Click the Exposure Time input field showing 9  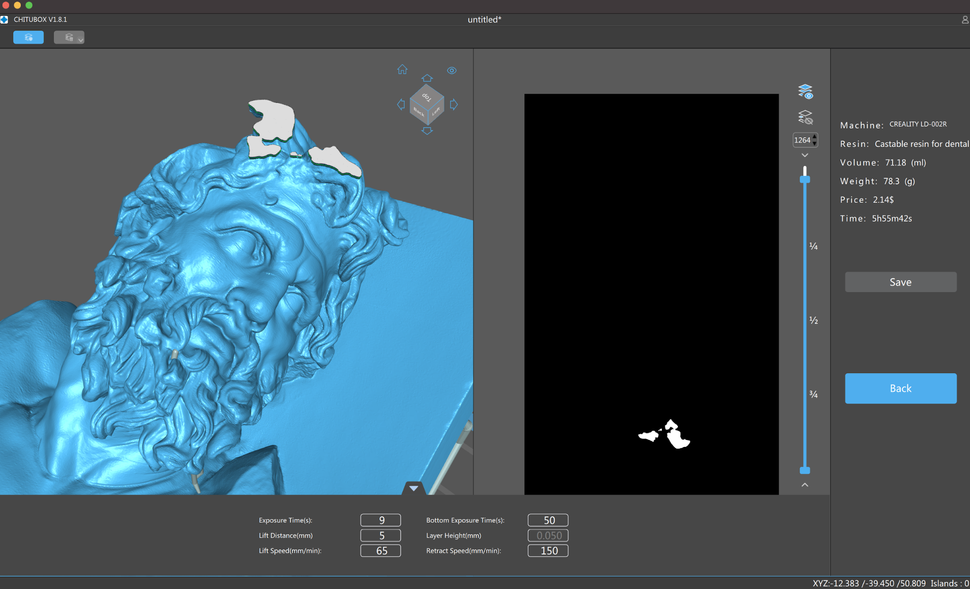point(380,520)
